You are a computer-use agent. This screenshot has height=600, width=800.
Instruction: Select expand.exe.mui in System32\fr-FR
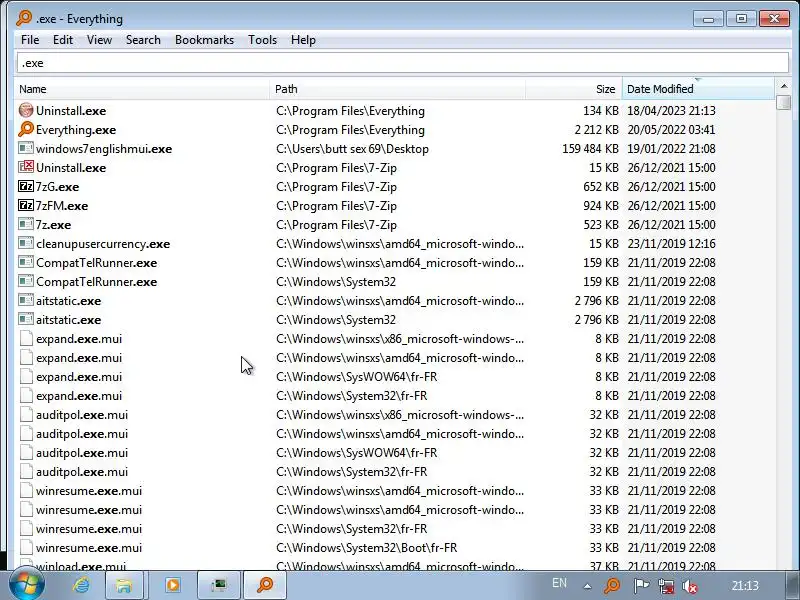(79, 396)
